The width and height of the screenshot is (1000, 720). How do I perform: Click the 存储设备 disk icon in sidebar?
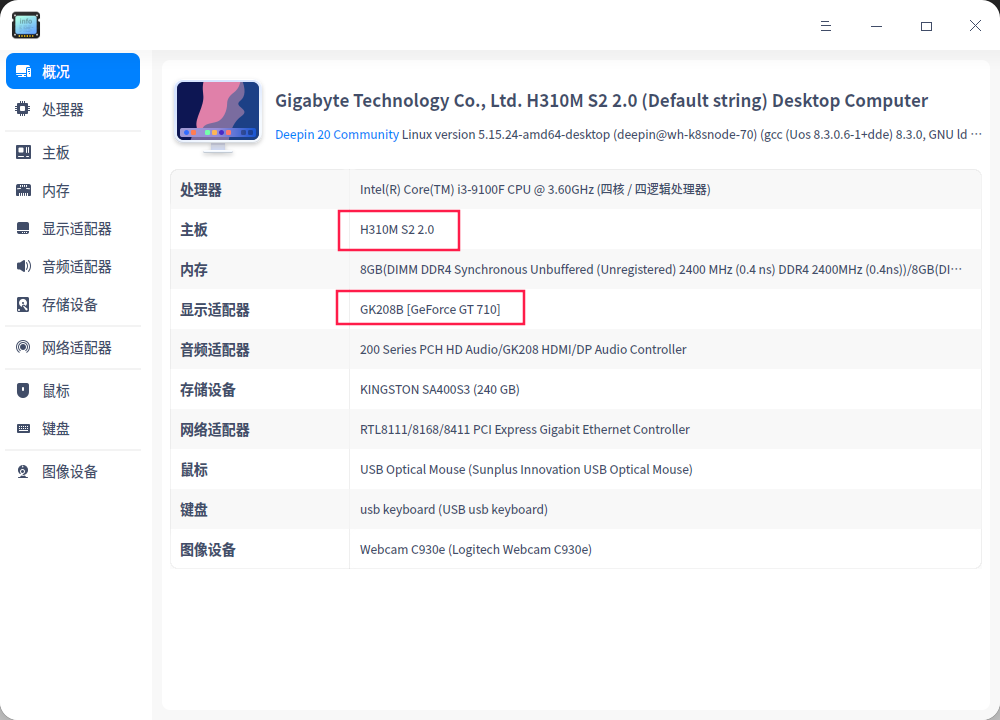24,304
